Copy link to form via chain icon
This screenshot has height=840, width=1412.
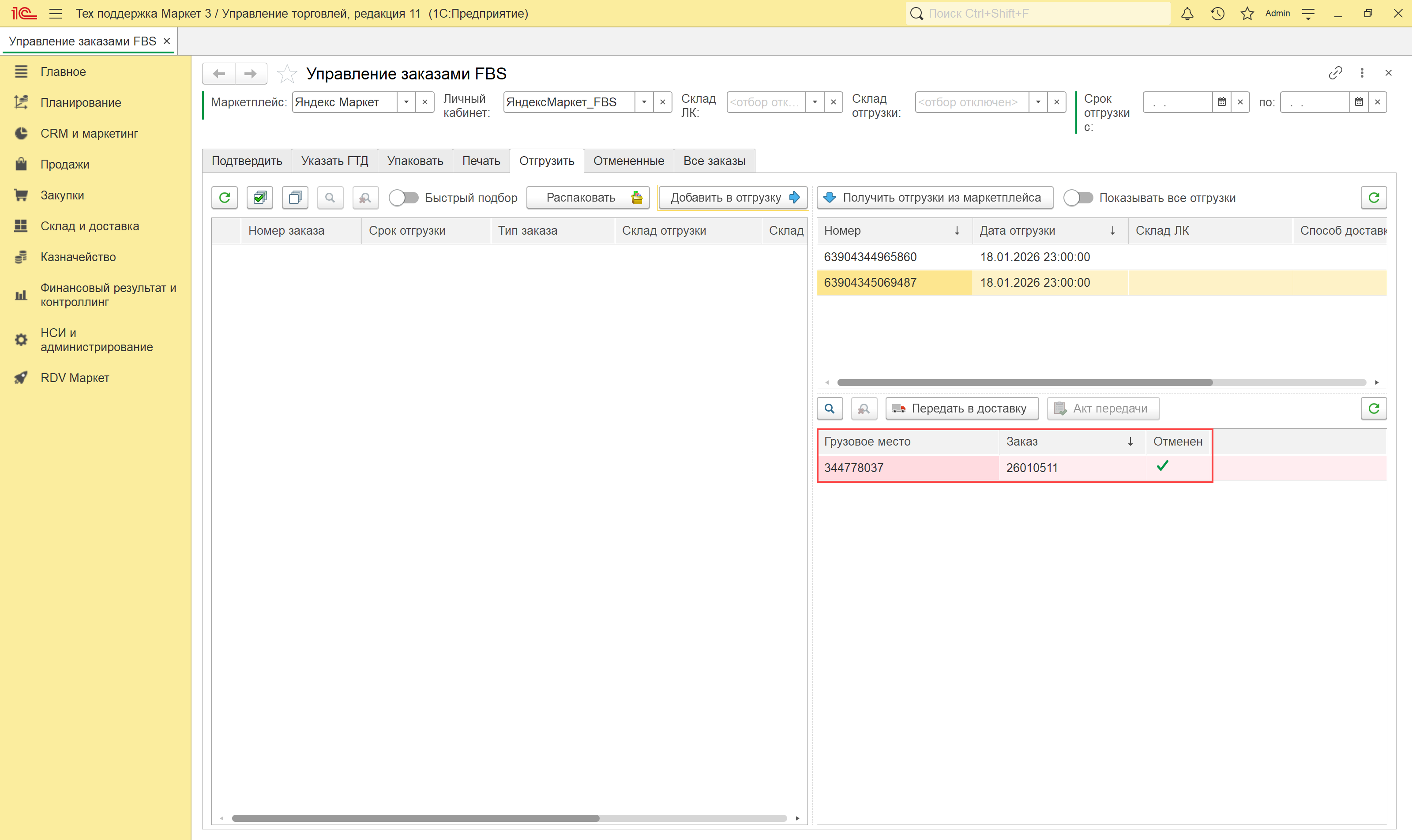click(1335, 73)
